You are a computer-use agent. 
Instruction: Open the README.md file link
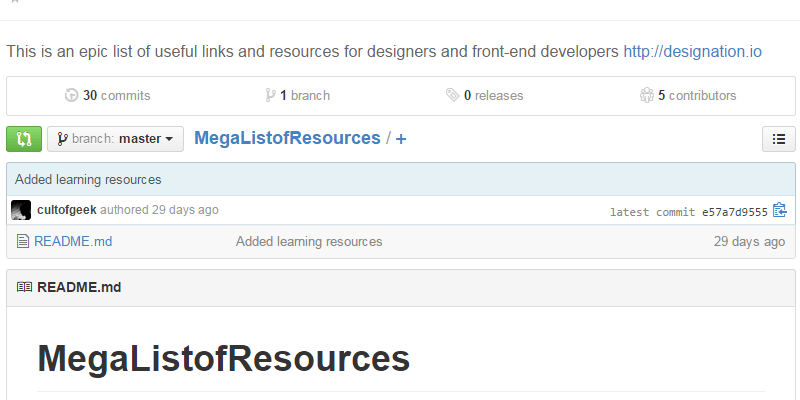click(x=73, y=241)
